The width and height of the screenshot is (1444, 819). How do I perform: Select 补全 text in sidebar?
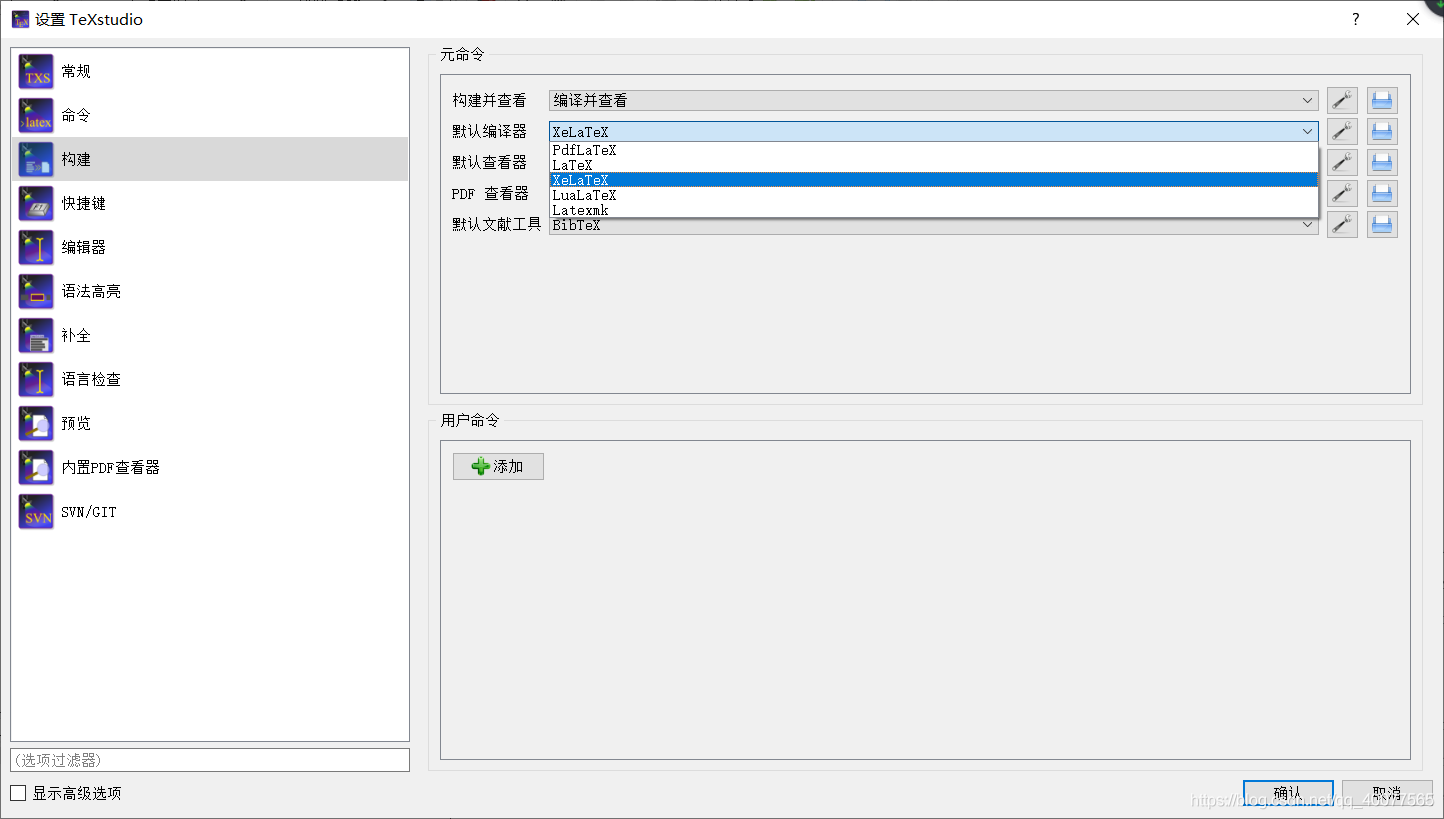pyautogui.click(x=76, y=336)
